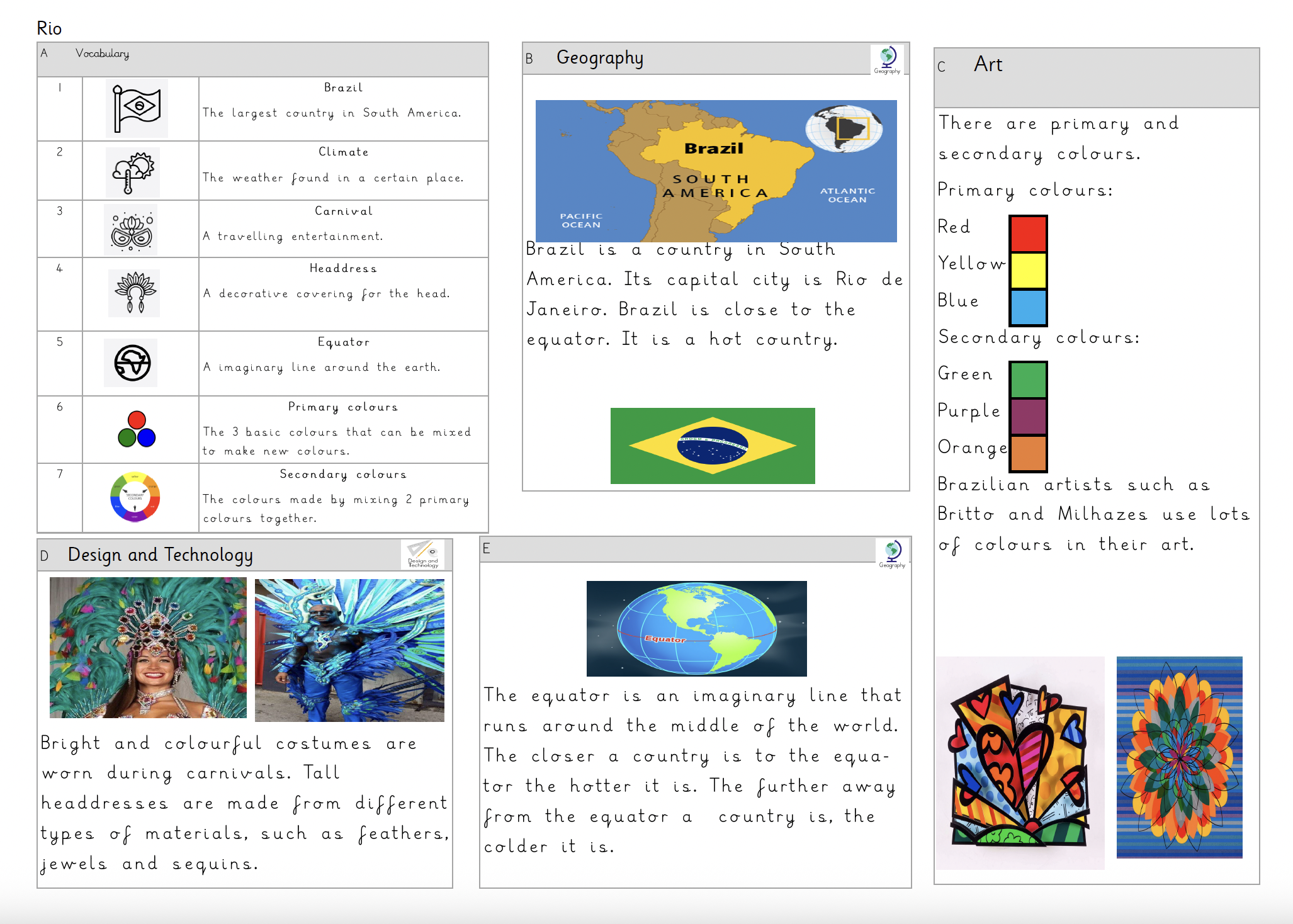Image resolution: width=1293 pixels, height=924 pixels.
Task: Click the Design and Technology logo icon
Action: coord(422,554)
